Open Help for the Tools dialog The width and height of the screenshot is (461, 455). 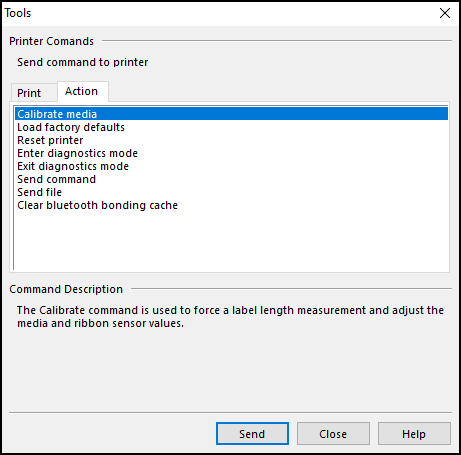tap(414, 434)
